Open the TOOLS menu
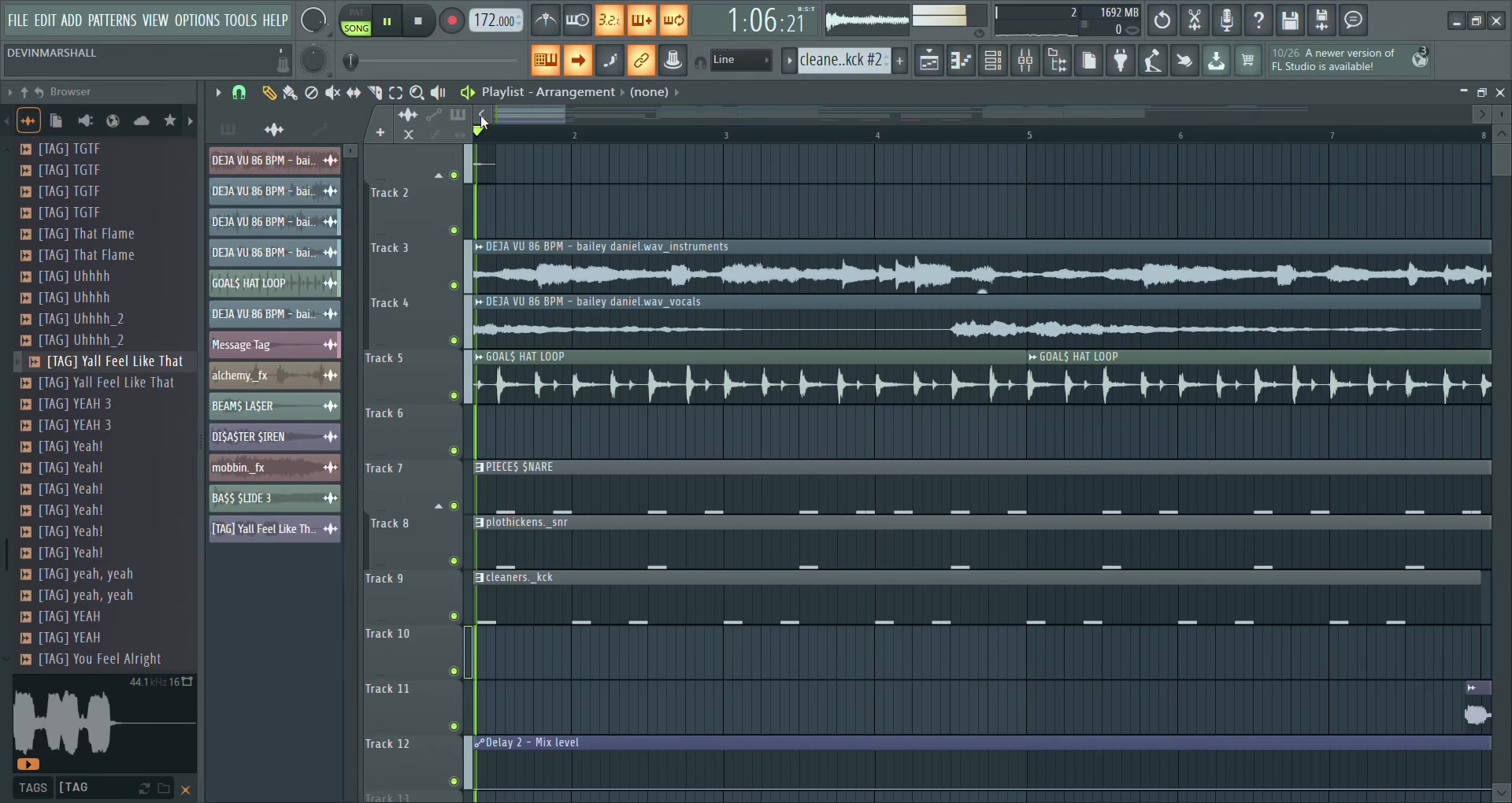 point(241,20)
